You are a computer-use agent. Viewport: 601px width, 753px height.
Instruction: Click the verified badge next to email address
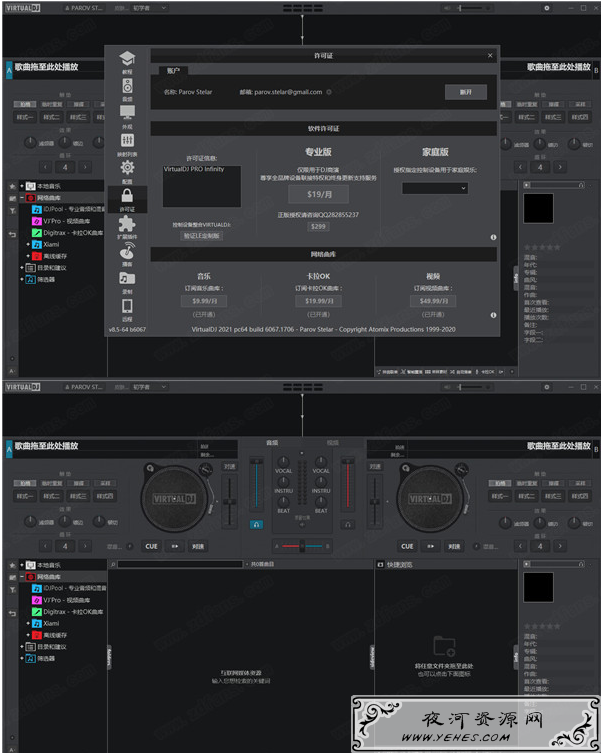click(329, 92)
